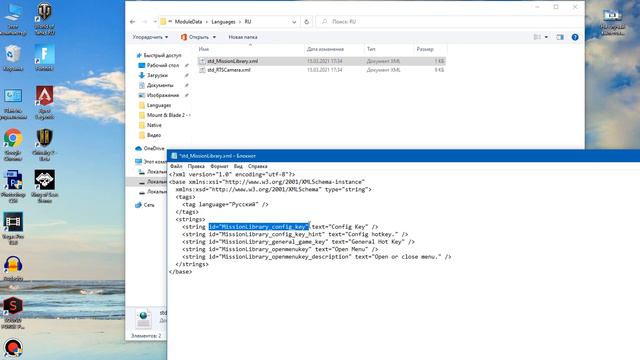
Task: Open This PC desktop icon
Action: coord(13,19)
